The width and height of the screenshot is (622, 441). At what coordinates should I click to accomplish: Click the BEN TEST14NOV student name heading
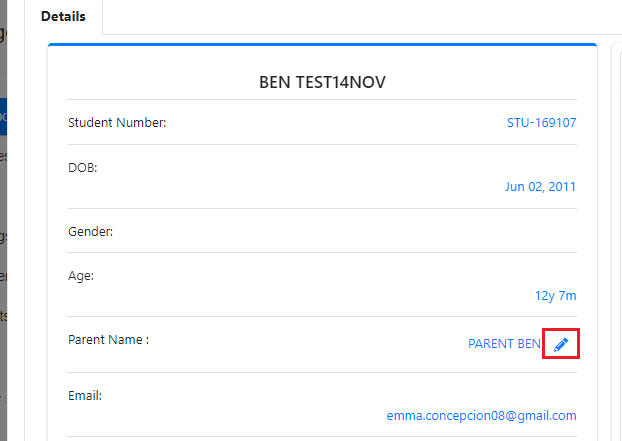(322, 82)
